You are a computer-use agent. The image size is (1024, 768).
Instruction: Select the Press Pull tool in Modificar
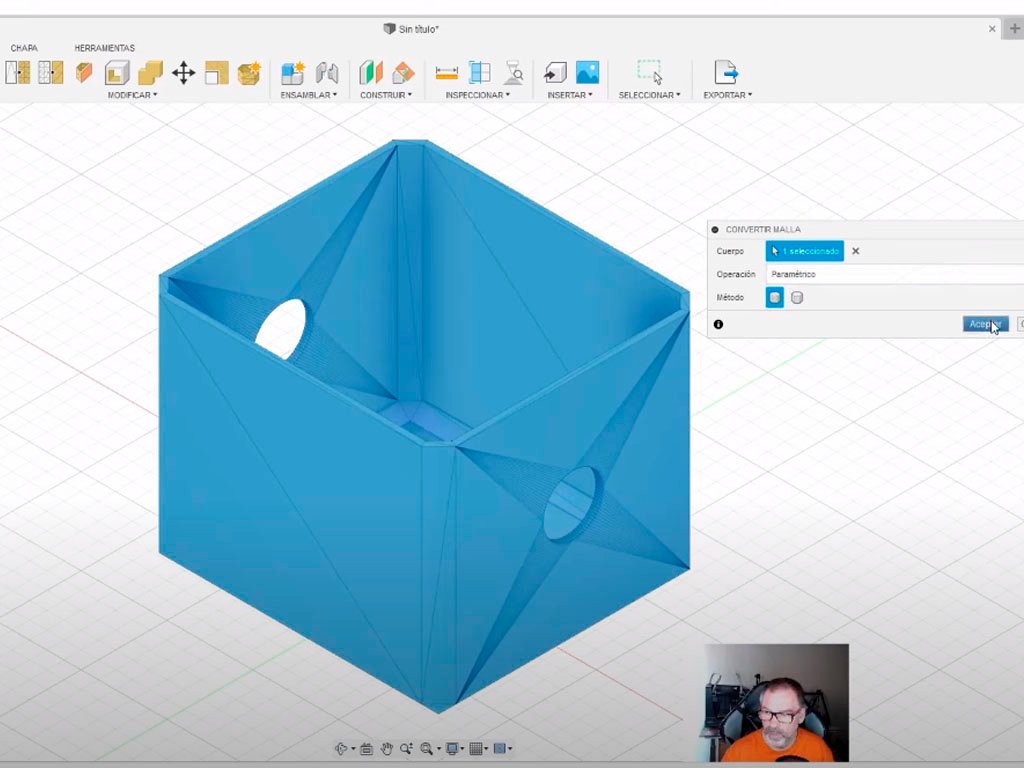point(84,72)
